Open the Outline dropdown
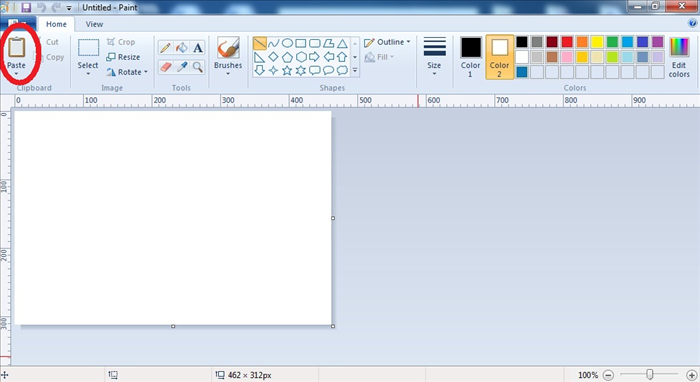The width and height of the screenshot is (700, 382). point(387,42)
